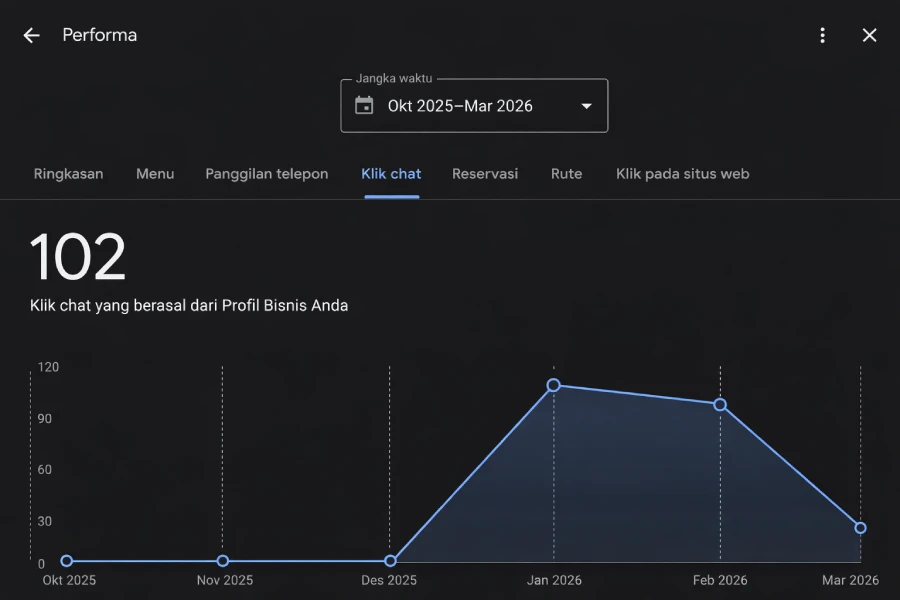Select the Feb 2026 data point
900x600 pixels.
(720, 405)
